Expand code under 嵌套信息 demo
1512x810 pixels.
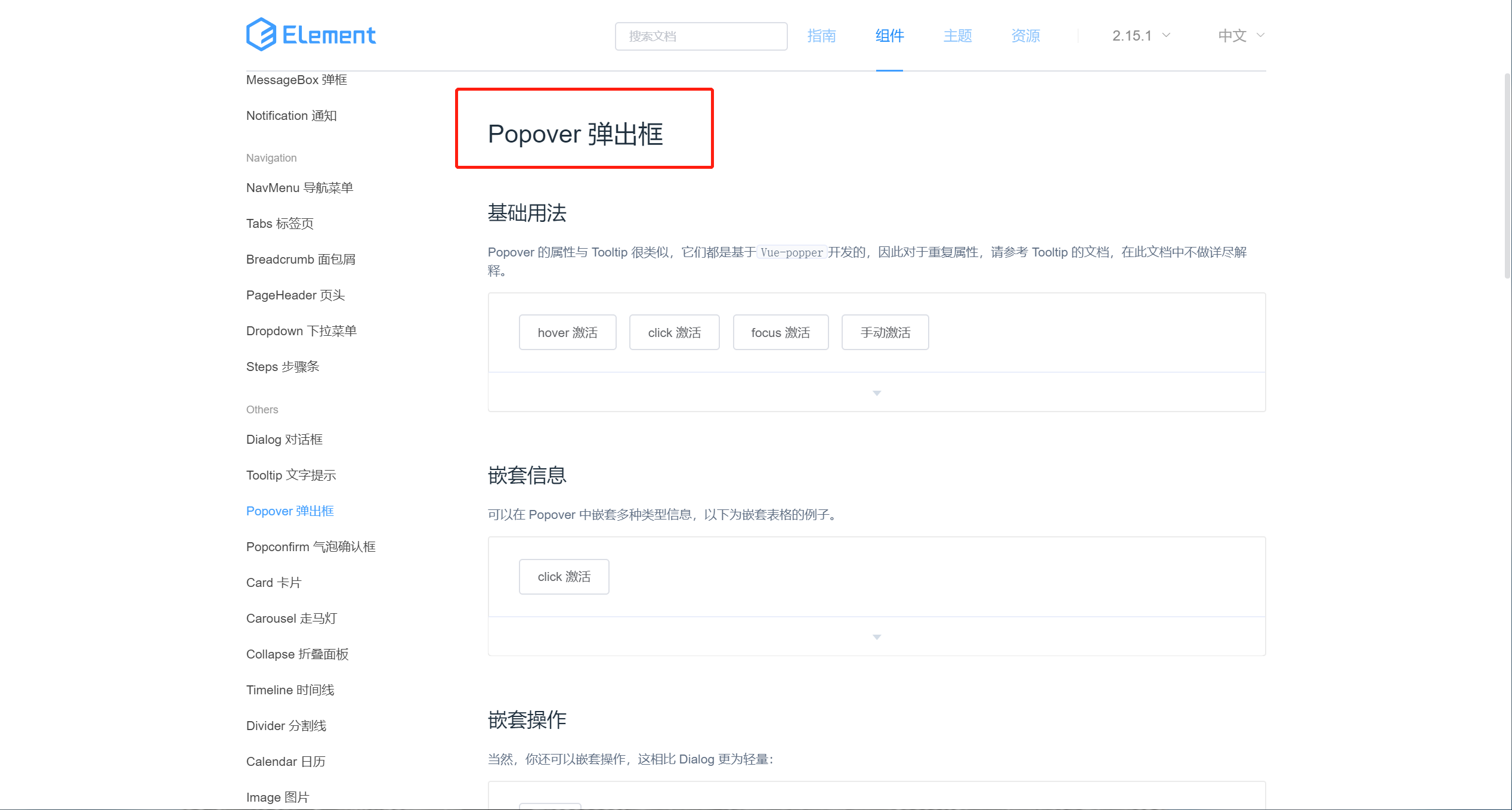click(x=876, y=636)
